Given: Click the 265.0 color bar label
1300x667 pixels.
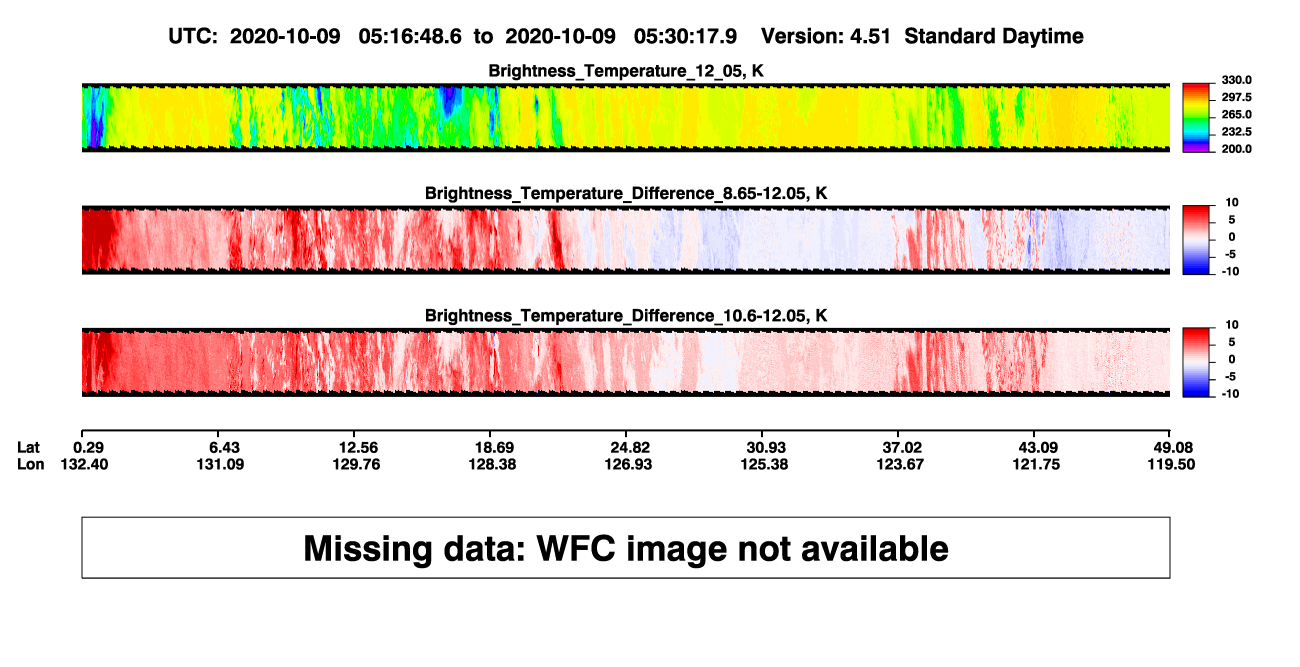Looking at the screenshot, I should 1238,114.
